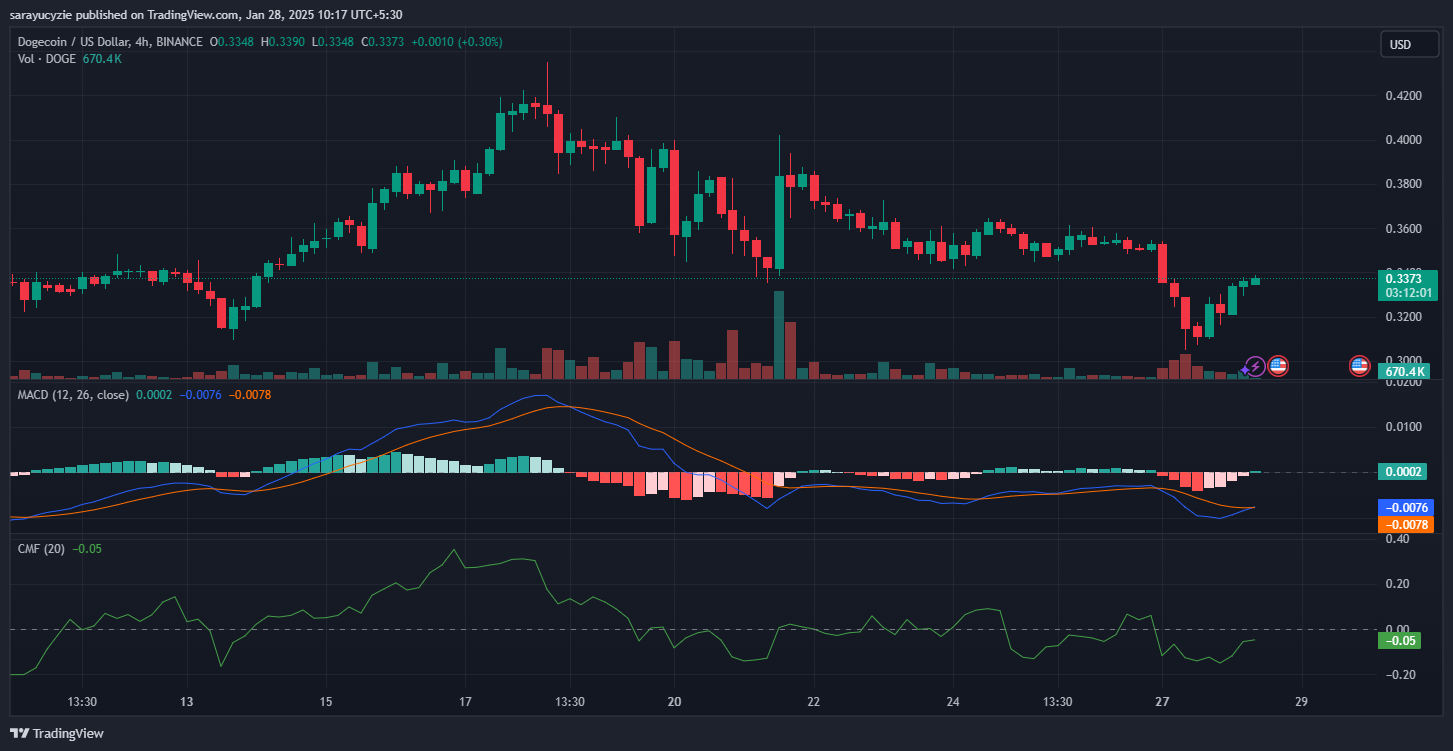The image size is (1453, 751).
Task: Click date 22 on the time axis
Action: tap(813, 702)
